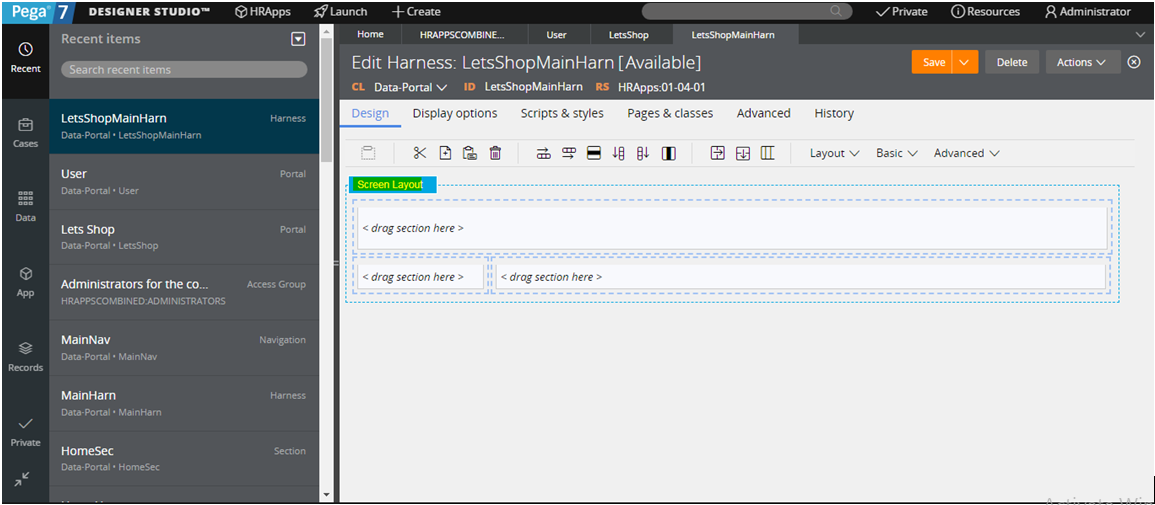Select the Advanced rule tab
This screenshot has height=505, width=1155.
764,113
